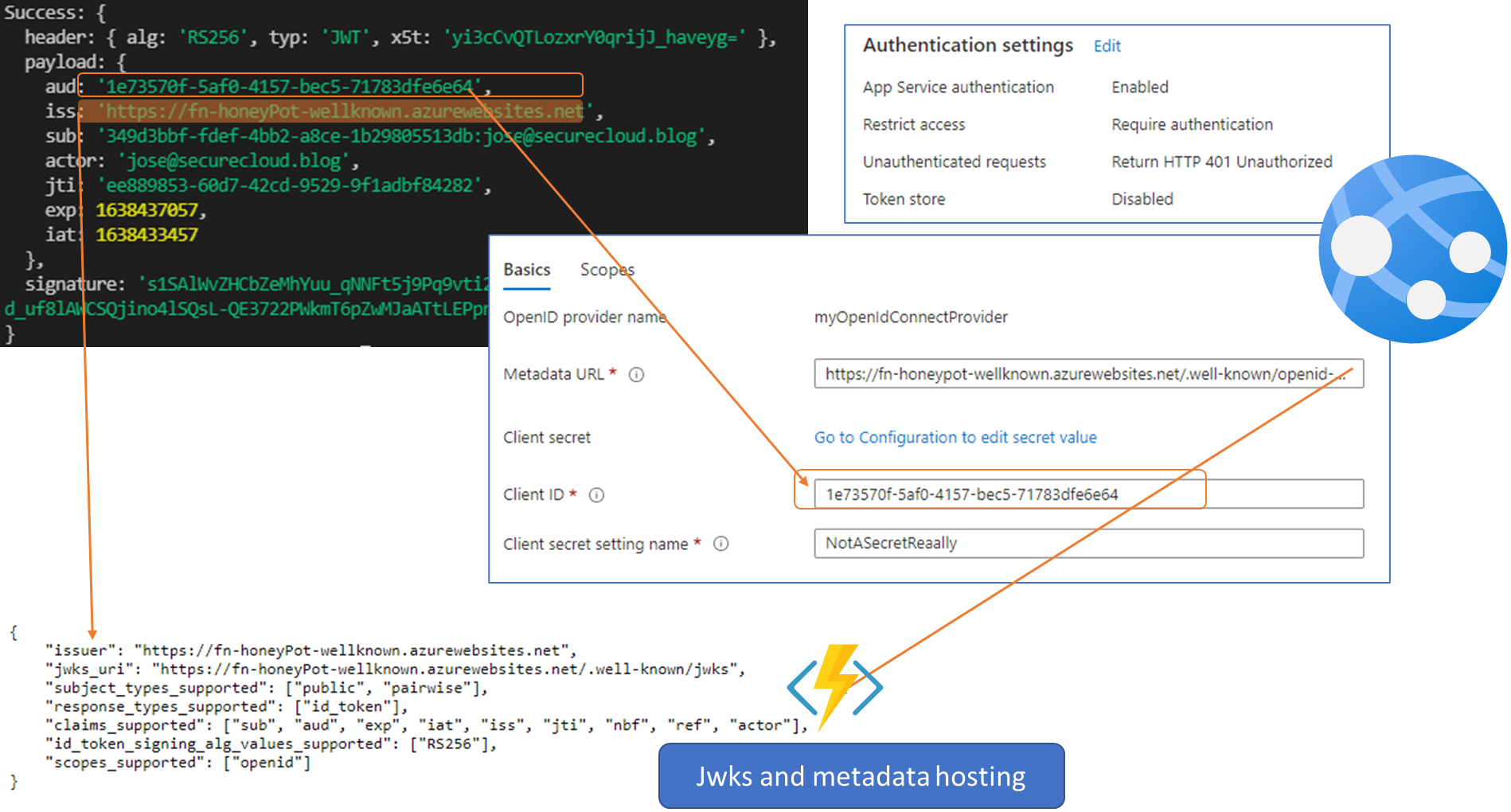Click the issuer URL in metadata JSON
This screenshot has height=812, width=1511.
point(350,650)
